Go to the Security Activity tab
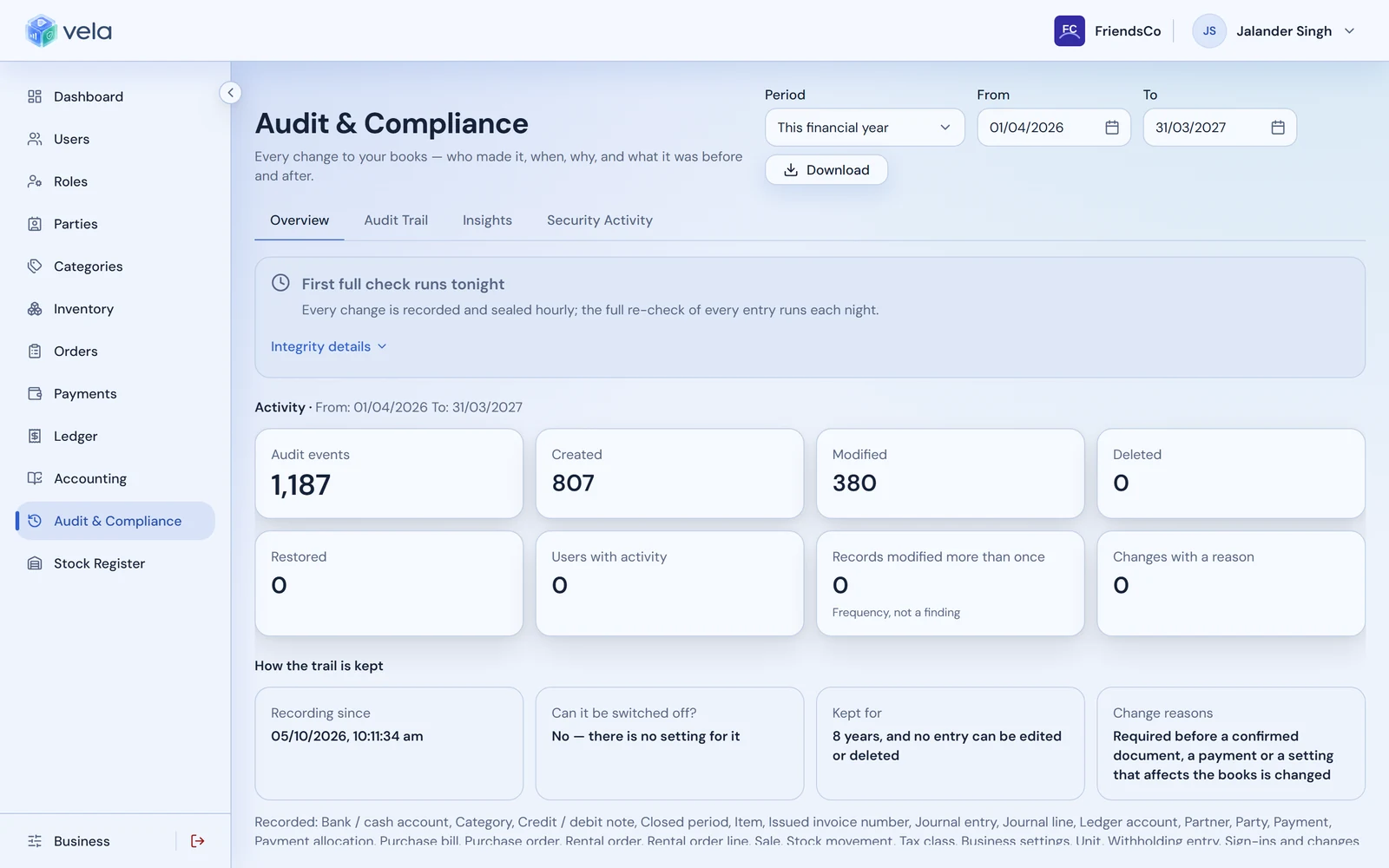The width and height of the screenshot is (1389, 868). click(x=600, y=220)
